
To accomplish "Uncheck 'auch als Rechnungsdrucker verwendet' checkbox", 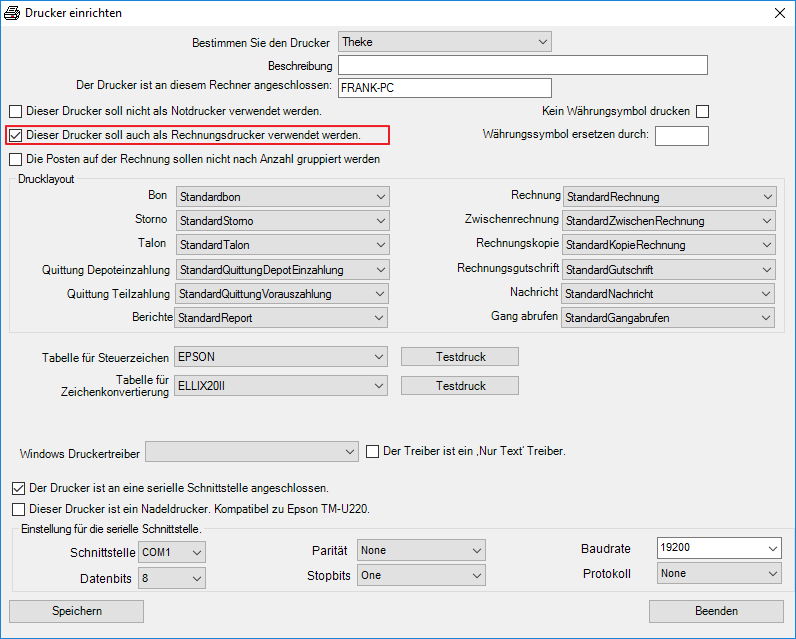I will 16,136.
